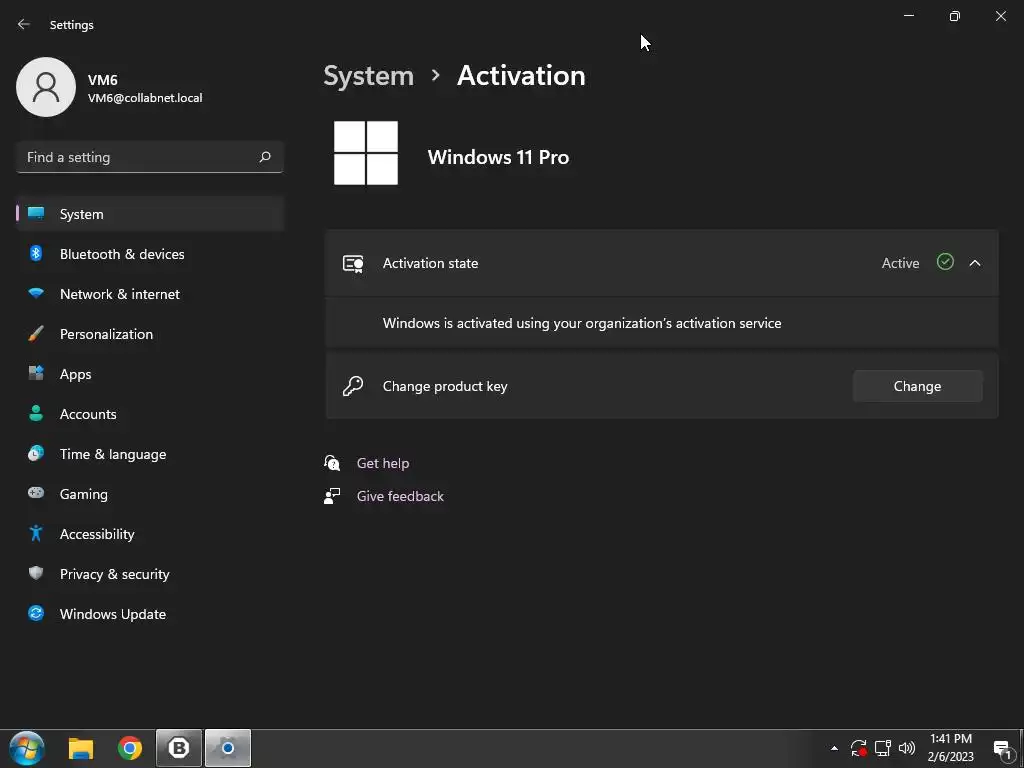Open the Windows Update page

pos(150,614)
